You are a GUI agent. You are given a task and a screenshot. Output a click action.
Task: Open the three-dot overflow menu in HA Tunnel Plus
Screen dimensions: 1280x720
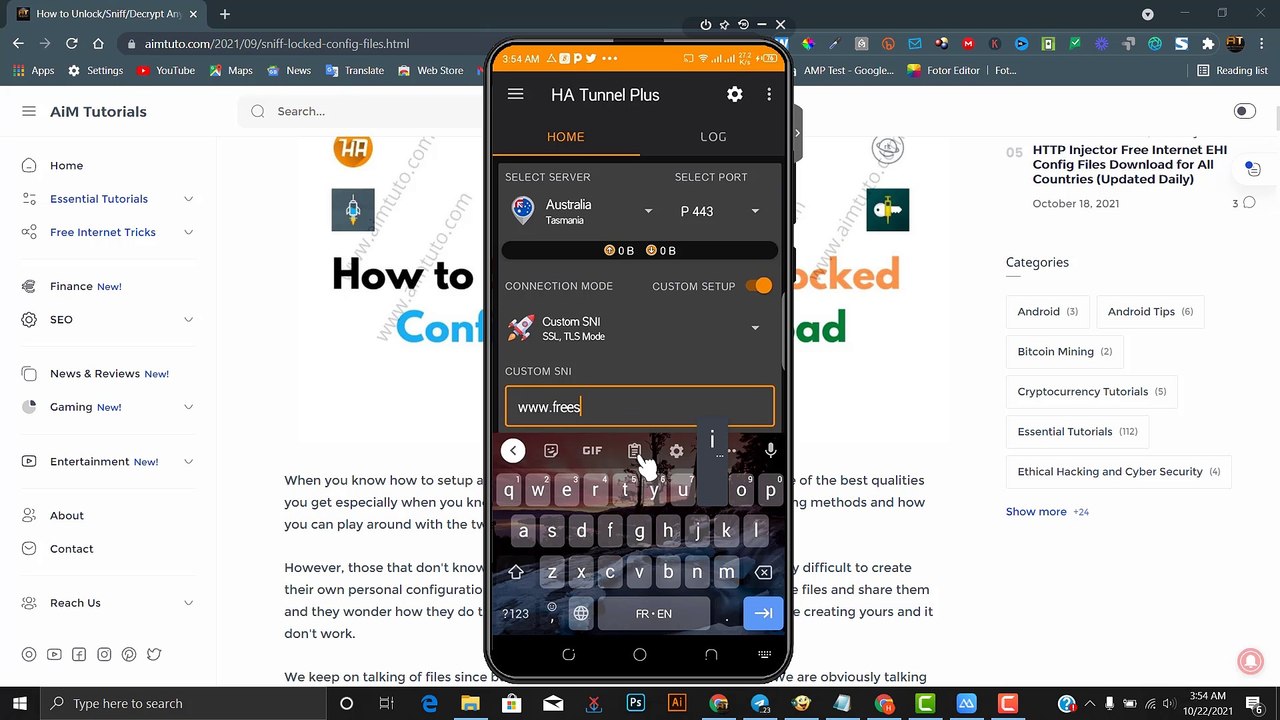coord(769,94)
